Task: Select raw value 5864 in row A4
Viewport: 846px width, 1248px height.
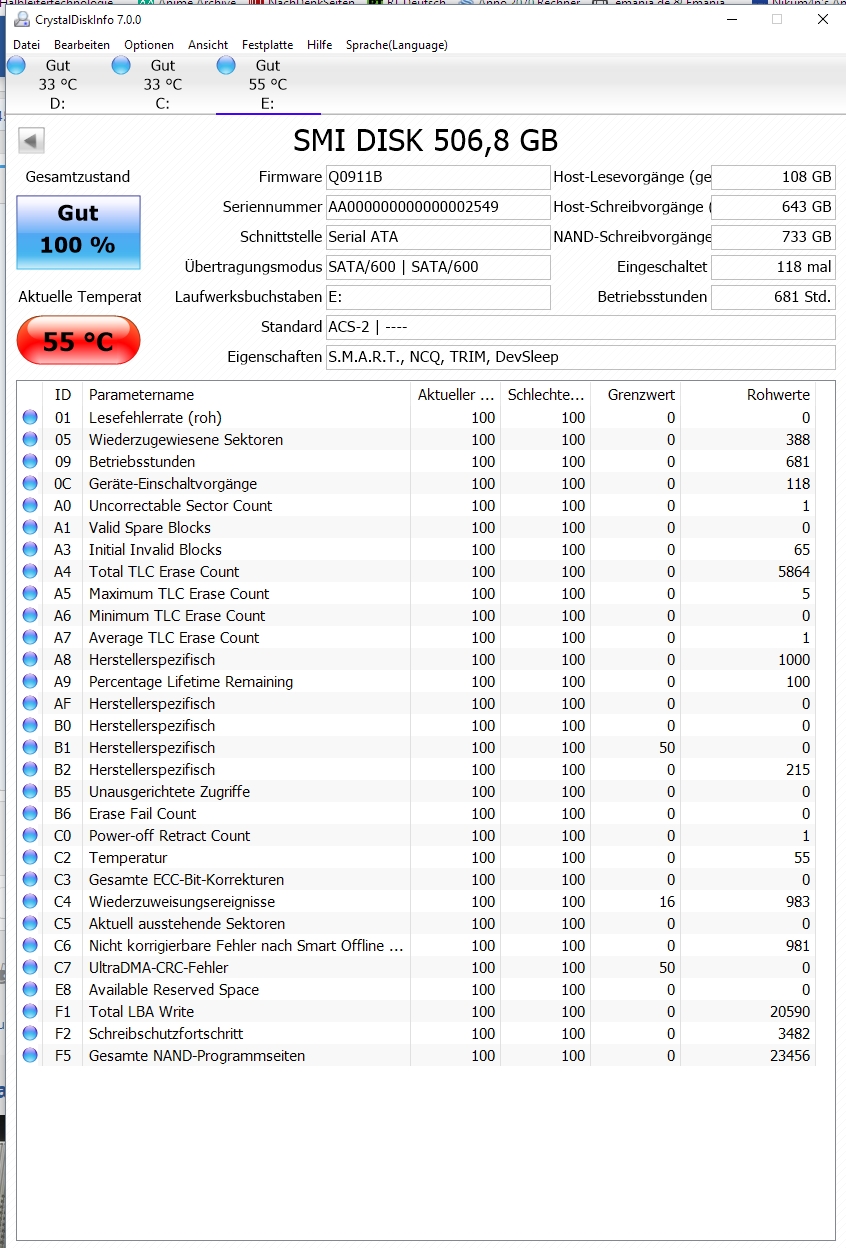Action: [793, 572]
